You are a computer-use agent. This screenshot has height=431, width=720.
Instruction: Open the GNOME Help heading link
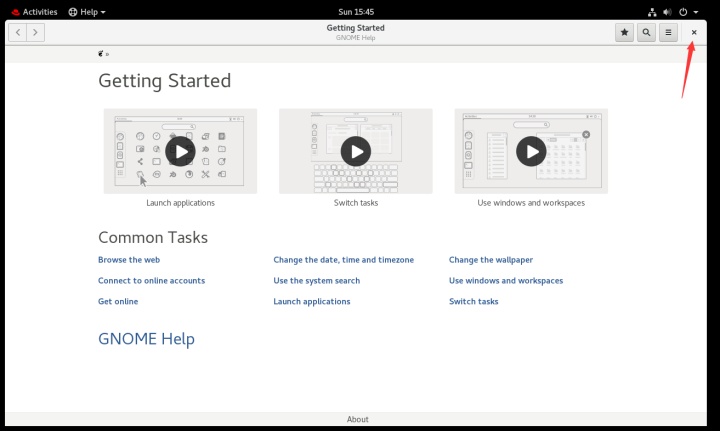[x=146, y=339]
